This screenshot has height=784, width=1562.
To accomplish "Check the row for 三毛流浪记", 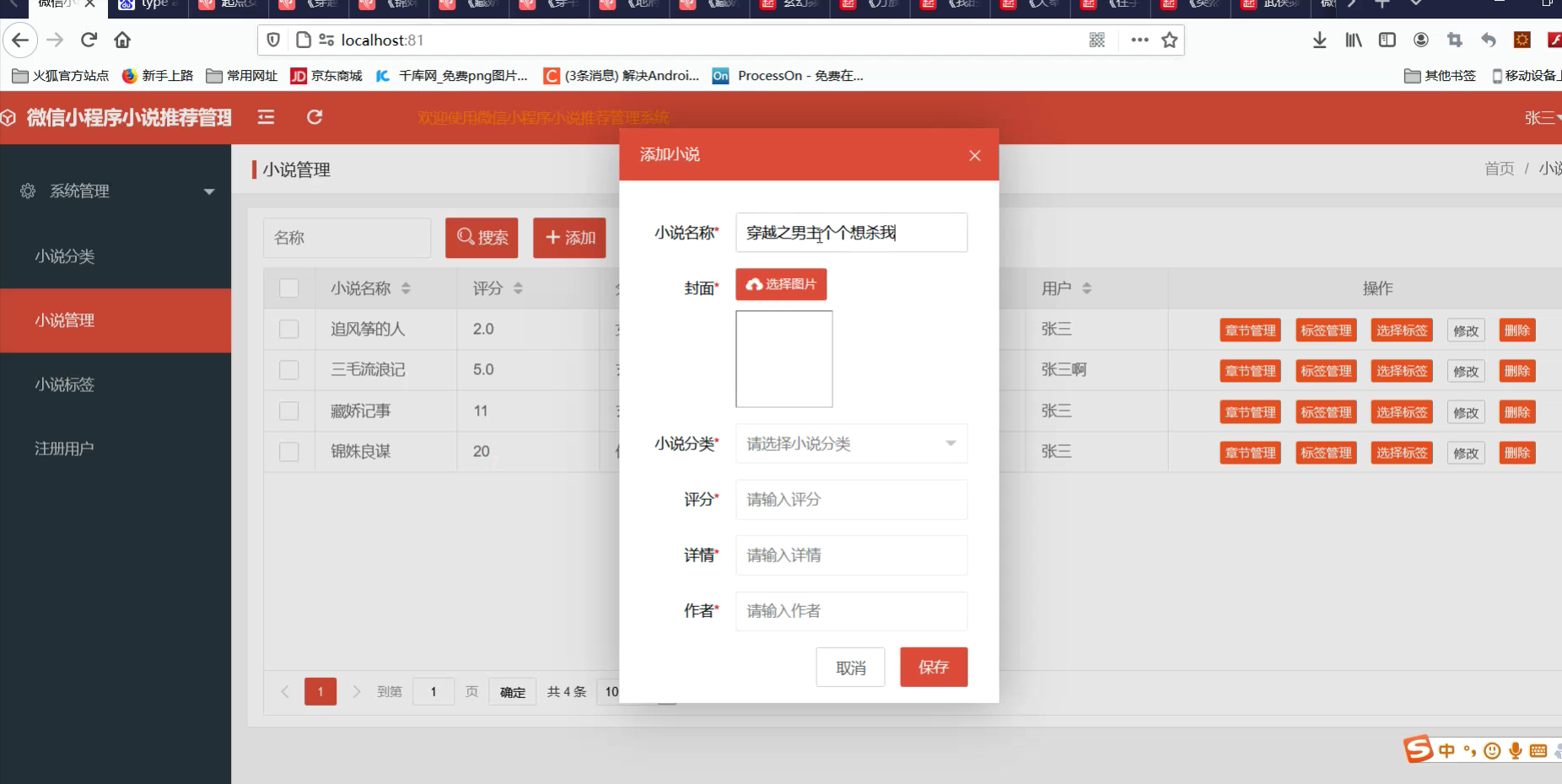I will [x=288, y=370].
